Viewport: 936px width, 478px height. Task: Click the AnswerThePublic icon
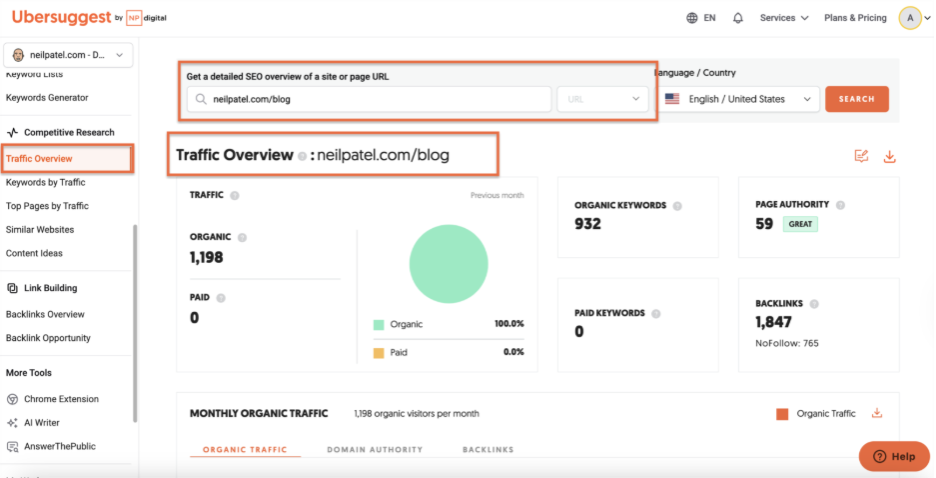[12, 446]
